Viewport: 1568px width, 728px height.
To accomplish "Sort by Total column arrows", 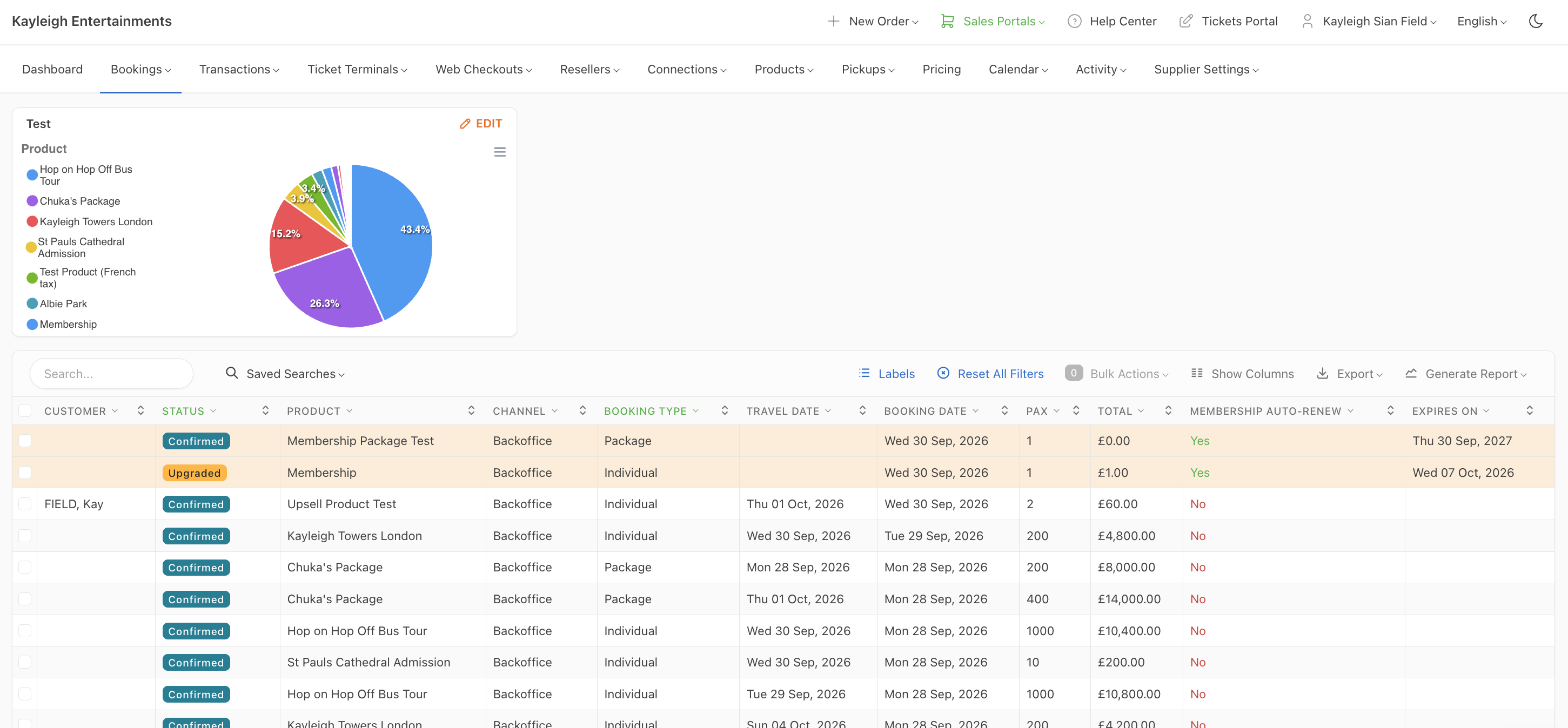I will click(x=1168, y=410).
